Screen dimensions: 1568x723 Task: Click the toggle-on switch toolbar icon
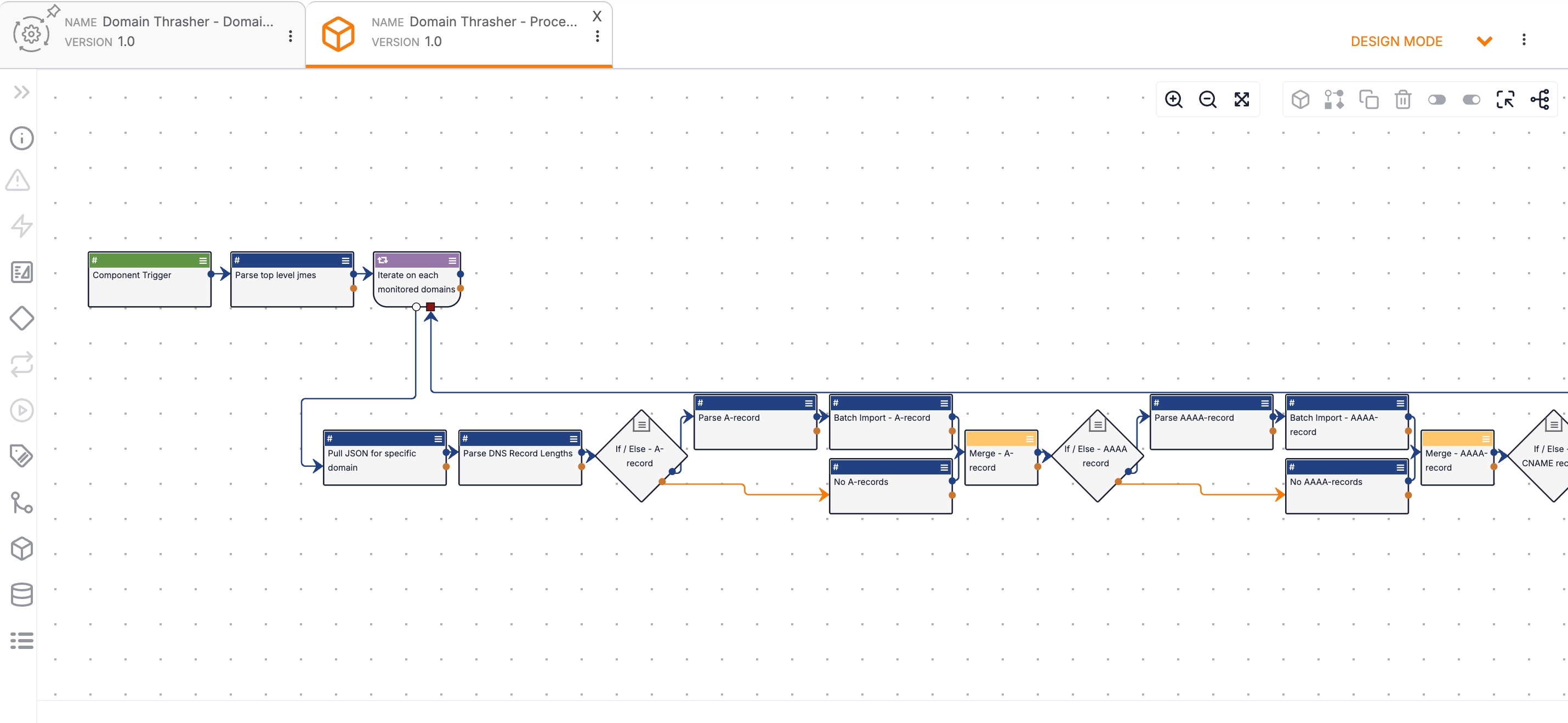(x=1471, y=100)
